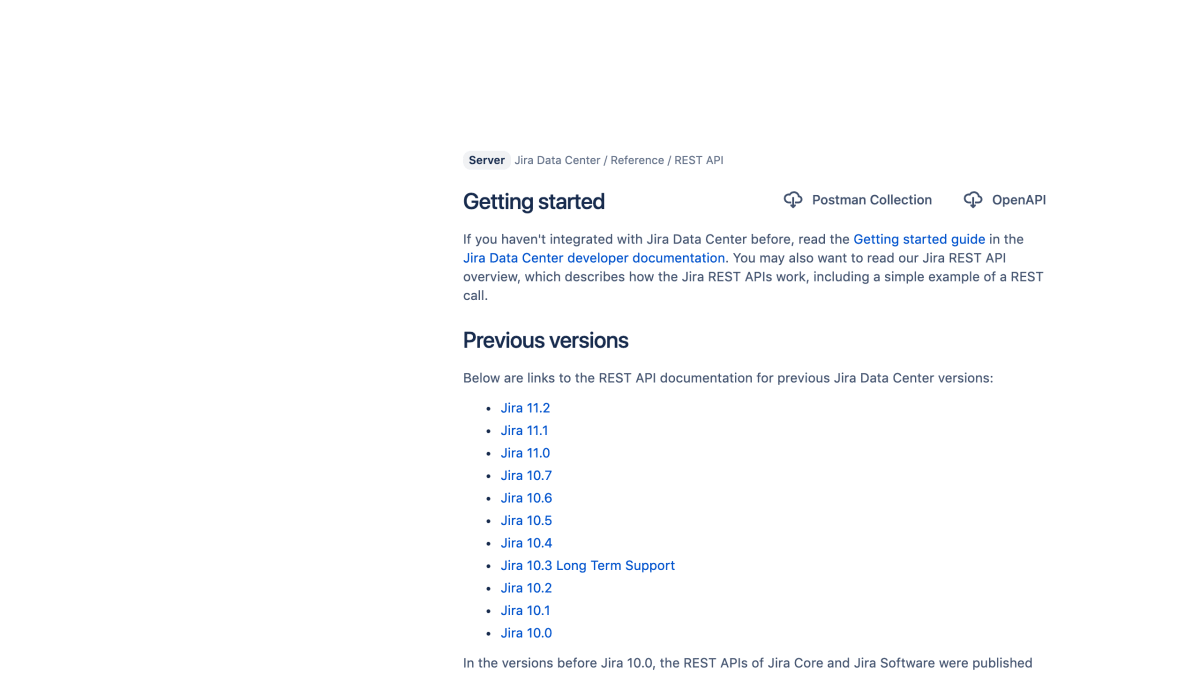Open Jira 10.5 REST API docs

(x=526, y=520)
